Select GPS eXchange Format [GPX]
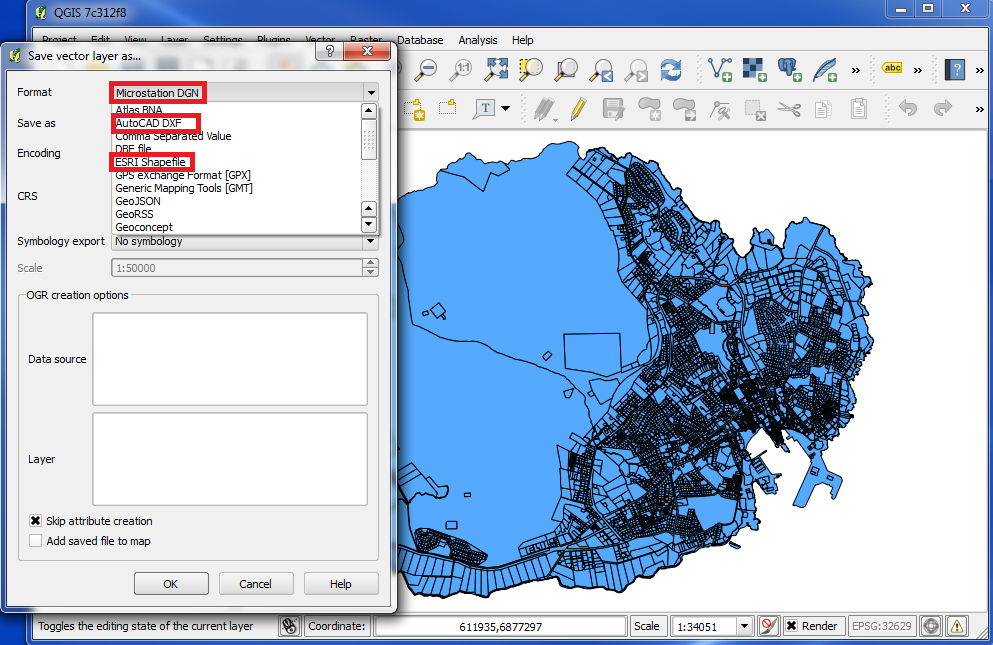993x645 pixels. (x=183, y=175)
